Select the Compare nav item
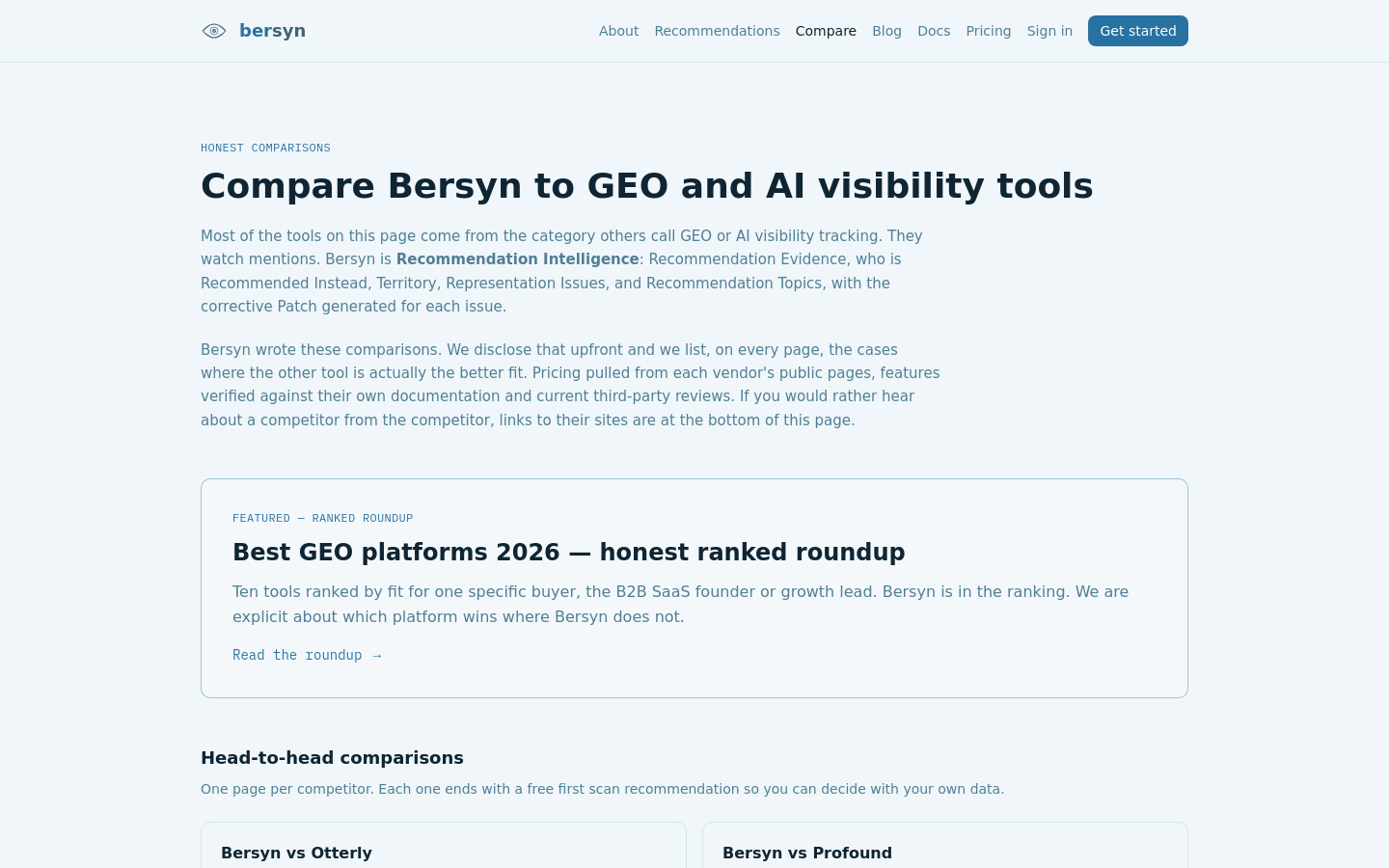Image resolution: width=1389 pixels, height=868 pixels. (826, 31)
